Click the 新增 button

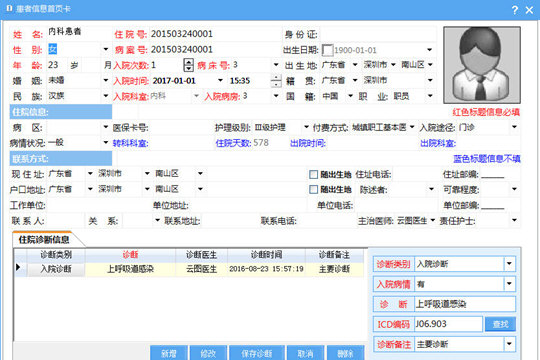(169, 353)
